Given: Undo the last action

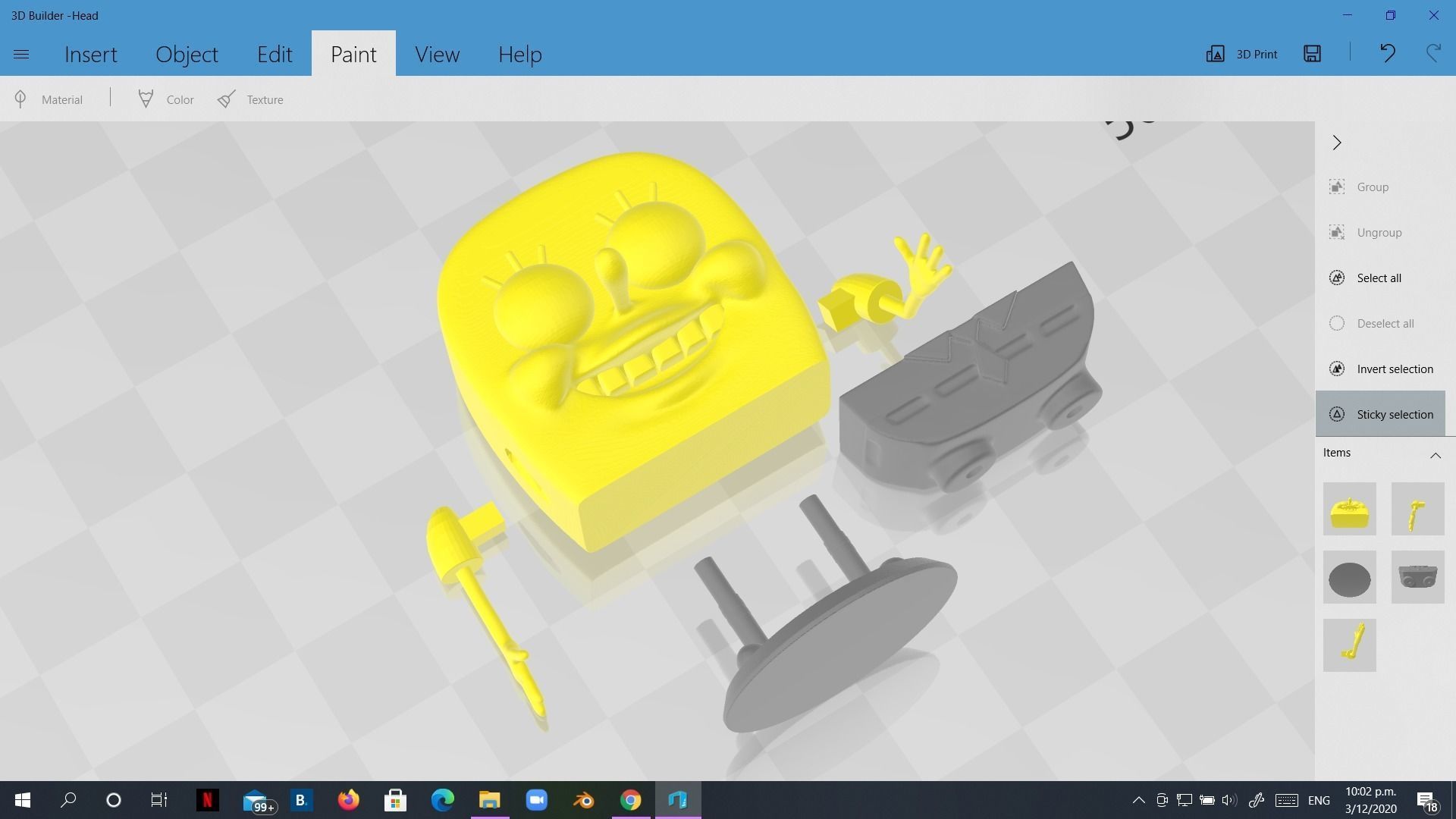Looking at the screenshot, I should (1387, 53).
